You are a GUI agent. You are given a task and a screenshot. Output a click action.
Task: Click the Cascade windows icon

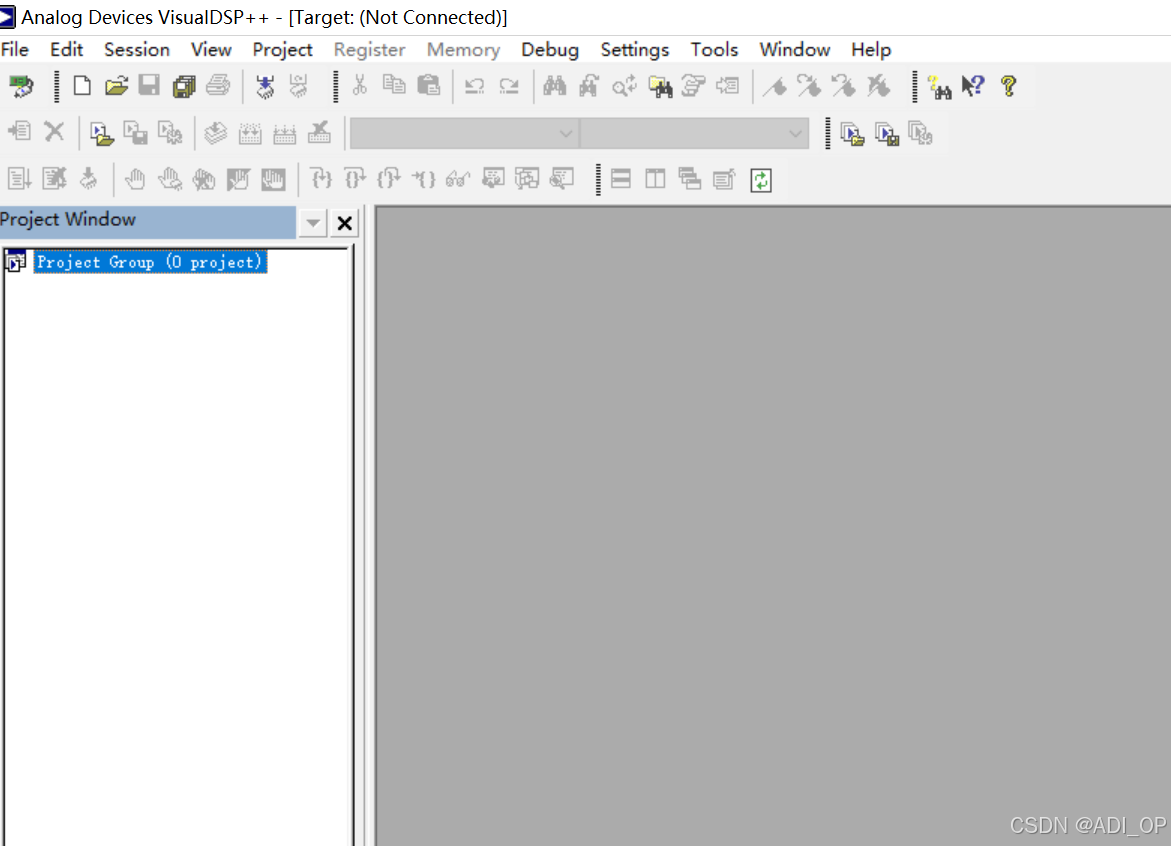point(689,178)
